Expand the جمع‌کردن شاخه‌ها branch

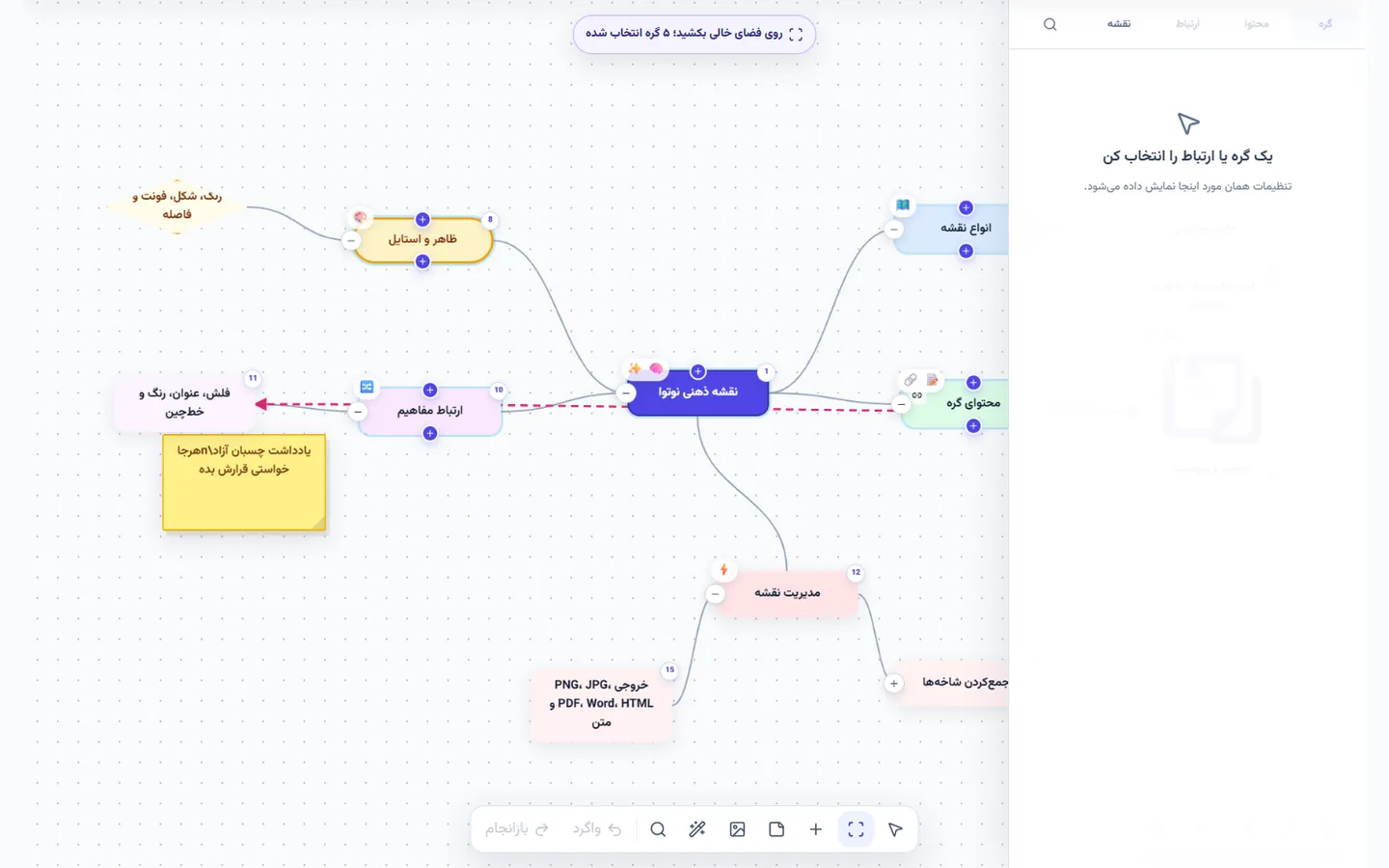tap(894, 684)
